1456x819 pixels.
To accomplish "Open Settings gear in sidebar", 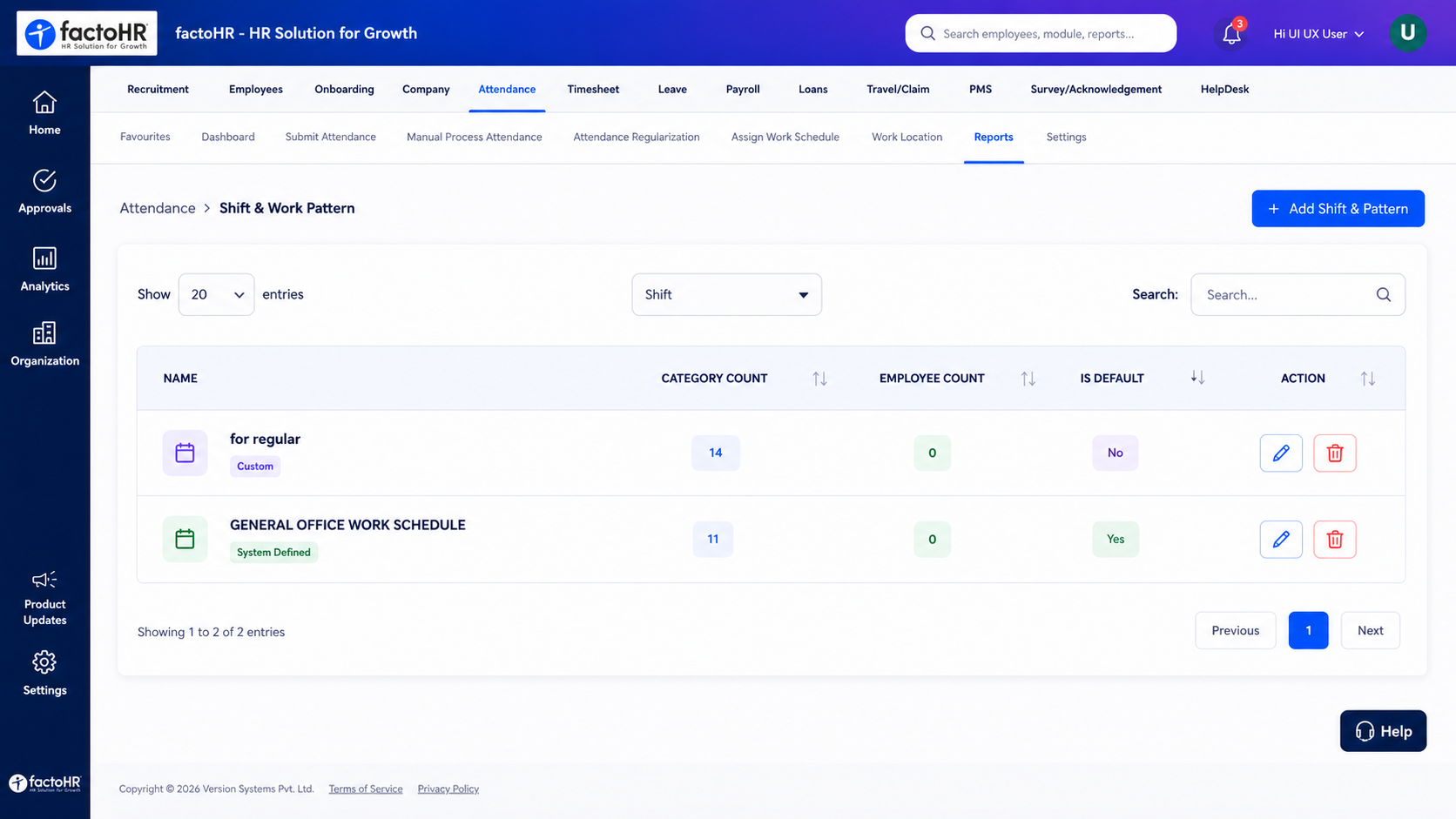I will point(44,662).
